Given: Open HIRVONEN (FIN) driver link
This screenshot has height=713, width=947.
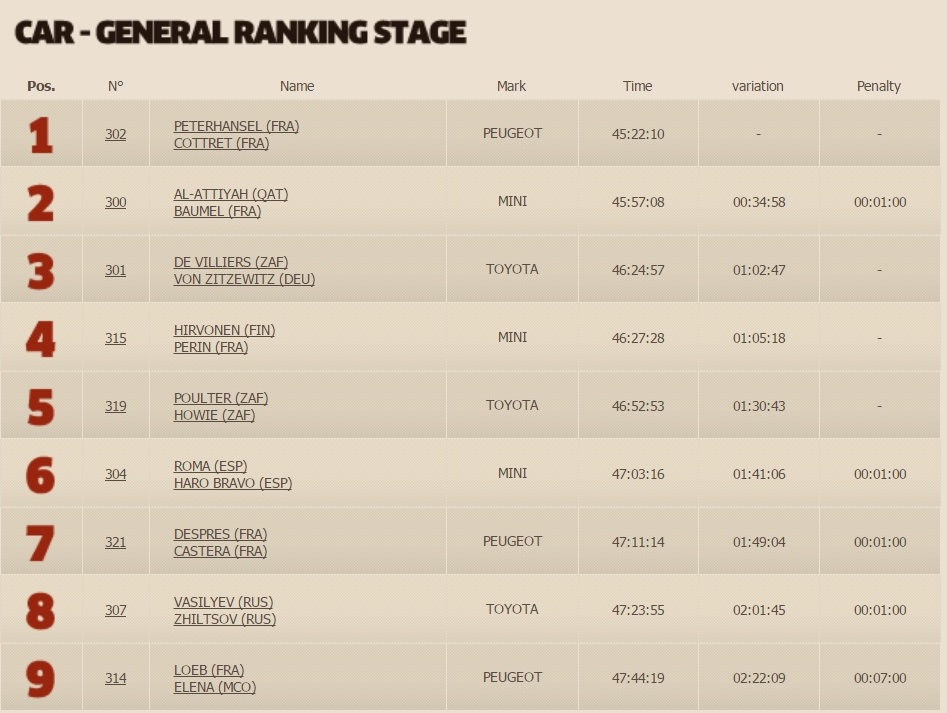Looking at the screenshot, I should pyautogui.click(x=224, y=330).
